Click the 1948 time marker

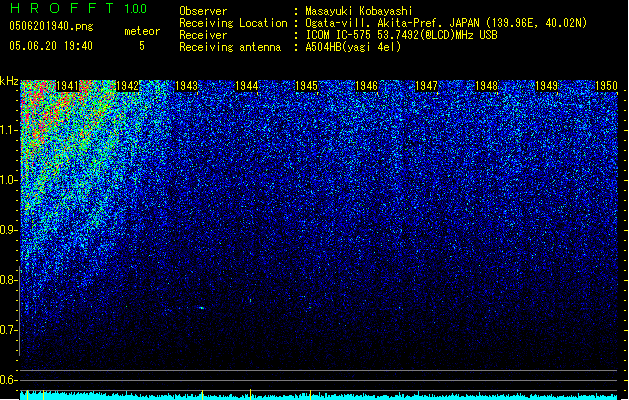point(486,86)
